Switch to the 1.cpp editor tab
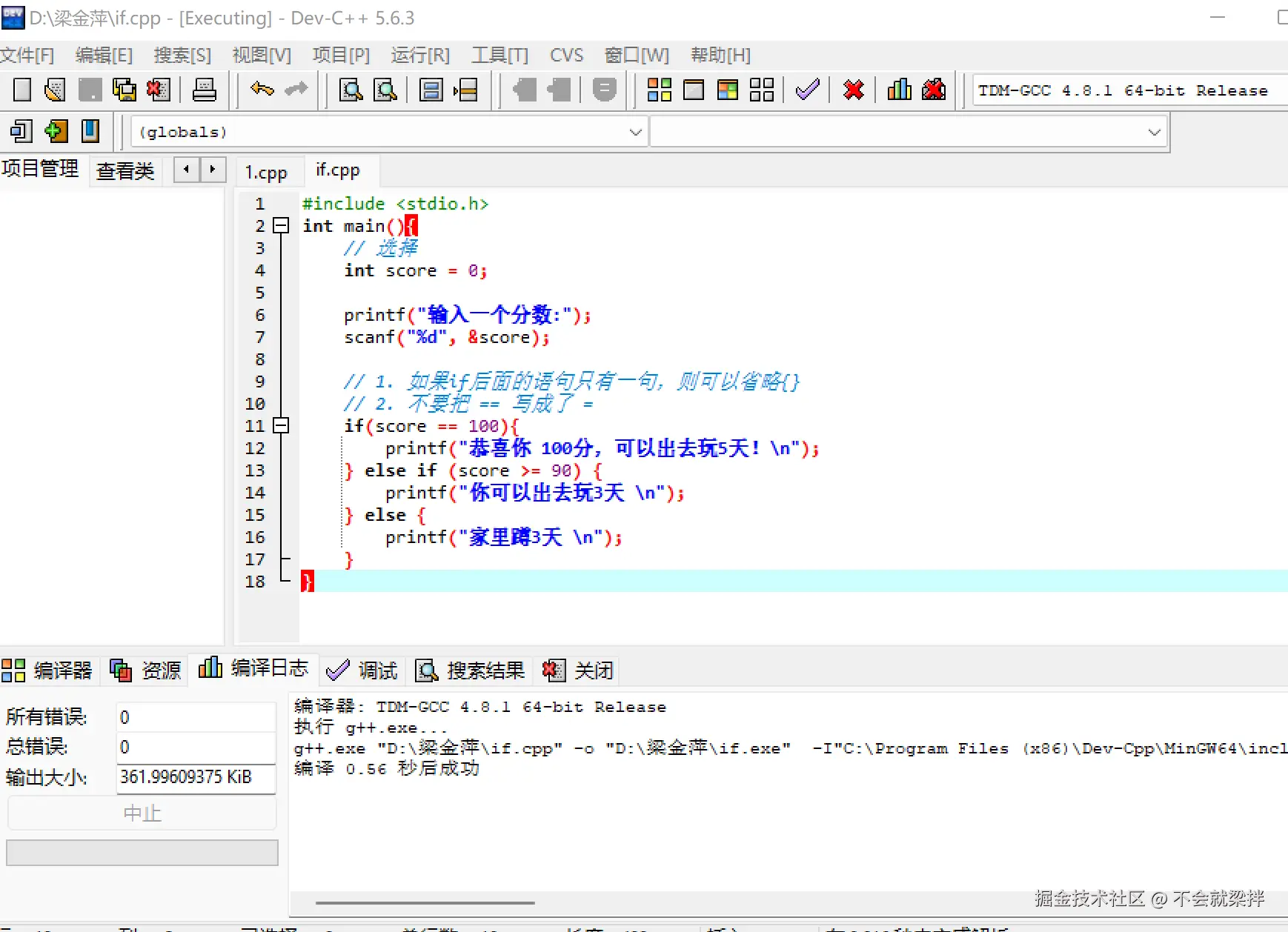The width and height of the screenshot is (1288, 932). coord(267,172)
